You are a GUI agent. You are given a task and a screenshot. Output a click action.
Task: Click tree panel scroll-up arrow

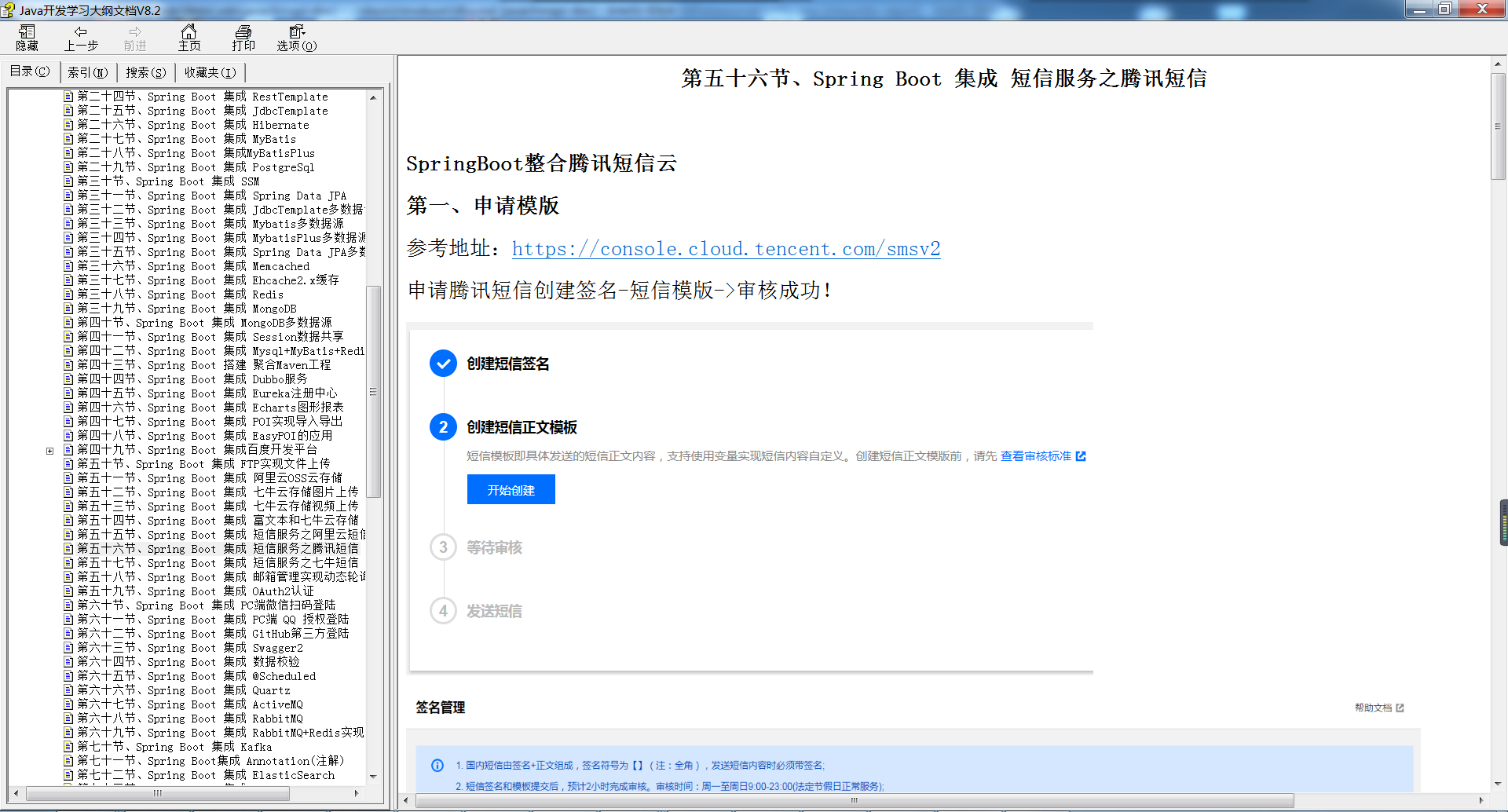[373, 97]
